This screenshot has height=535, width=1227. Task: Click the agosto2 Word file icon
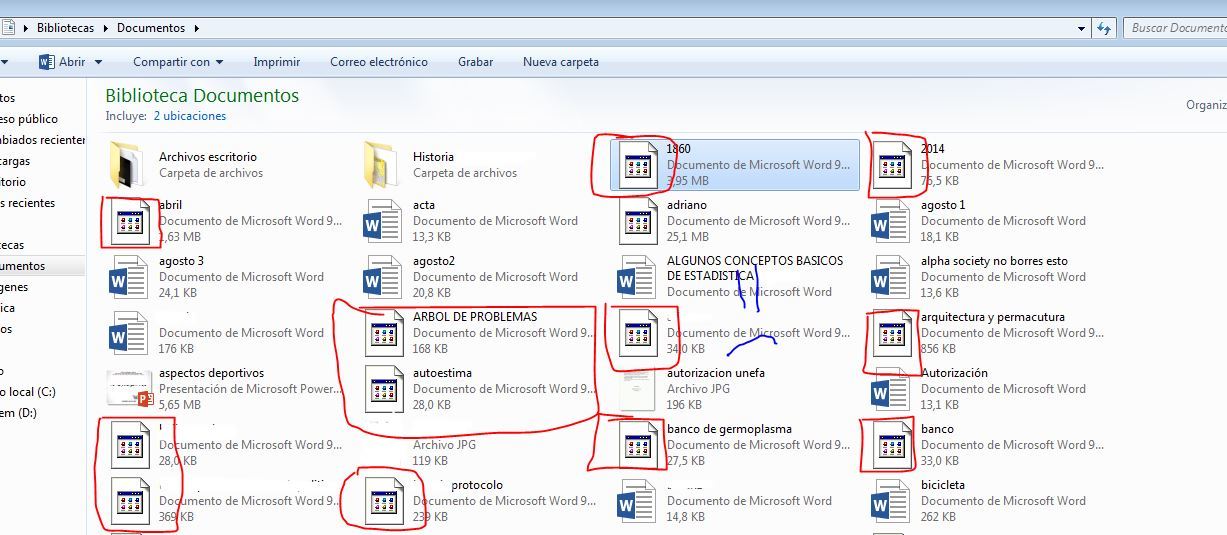tap(381, 277)
